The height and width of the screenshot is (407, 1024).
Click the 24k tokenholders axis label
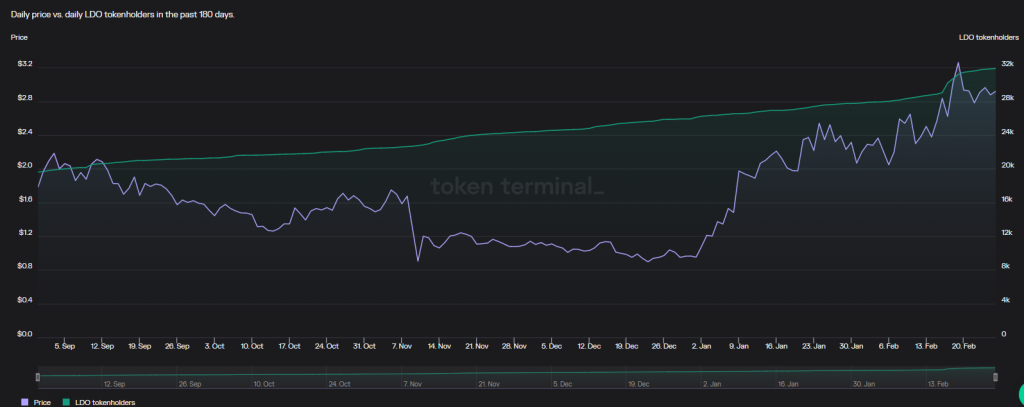click(1007, 131)
